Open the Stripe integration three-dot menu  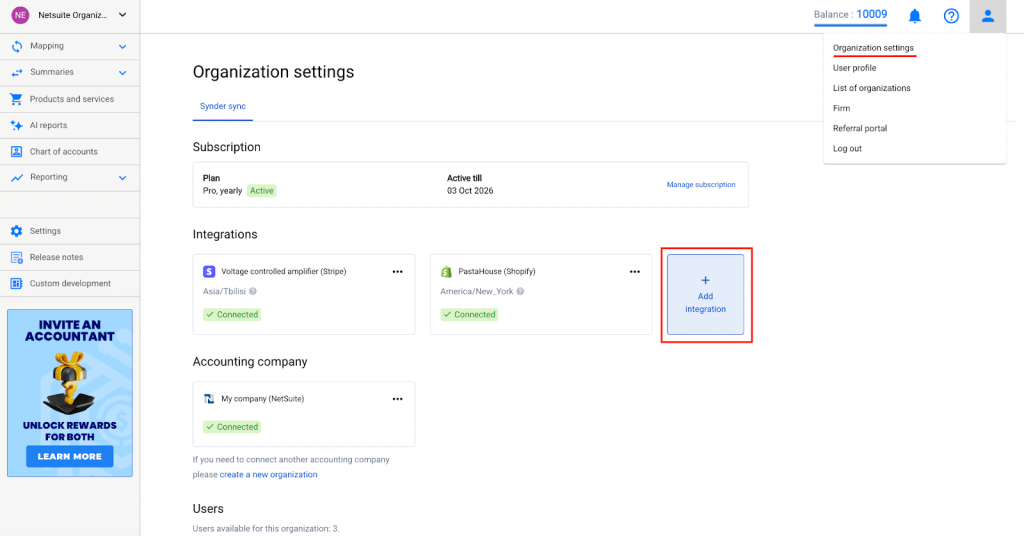click(x=397, y=271)
